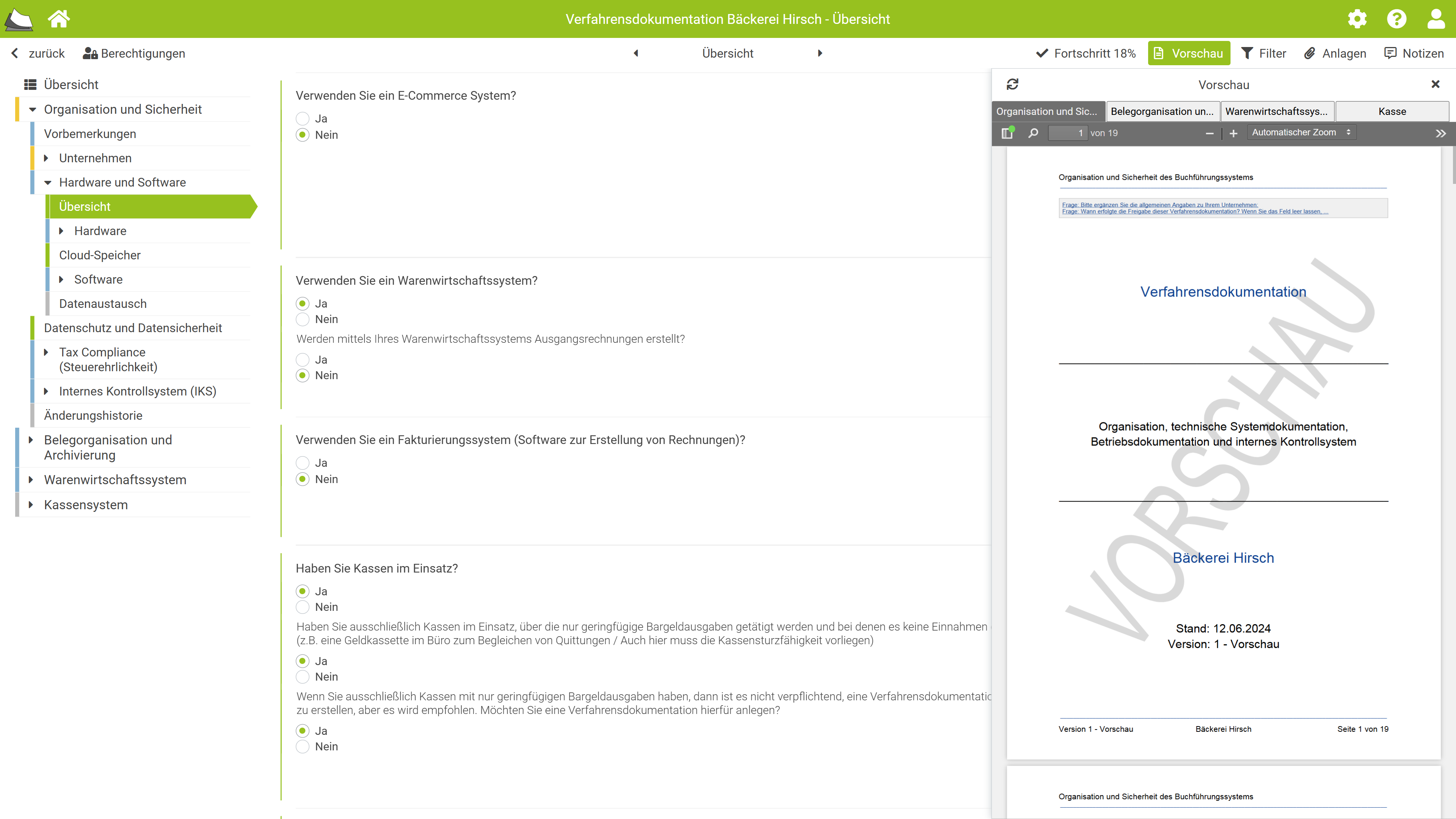
Task: Zoom out the PDF preview
Action: click(x=1210, y=133)
